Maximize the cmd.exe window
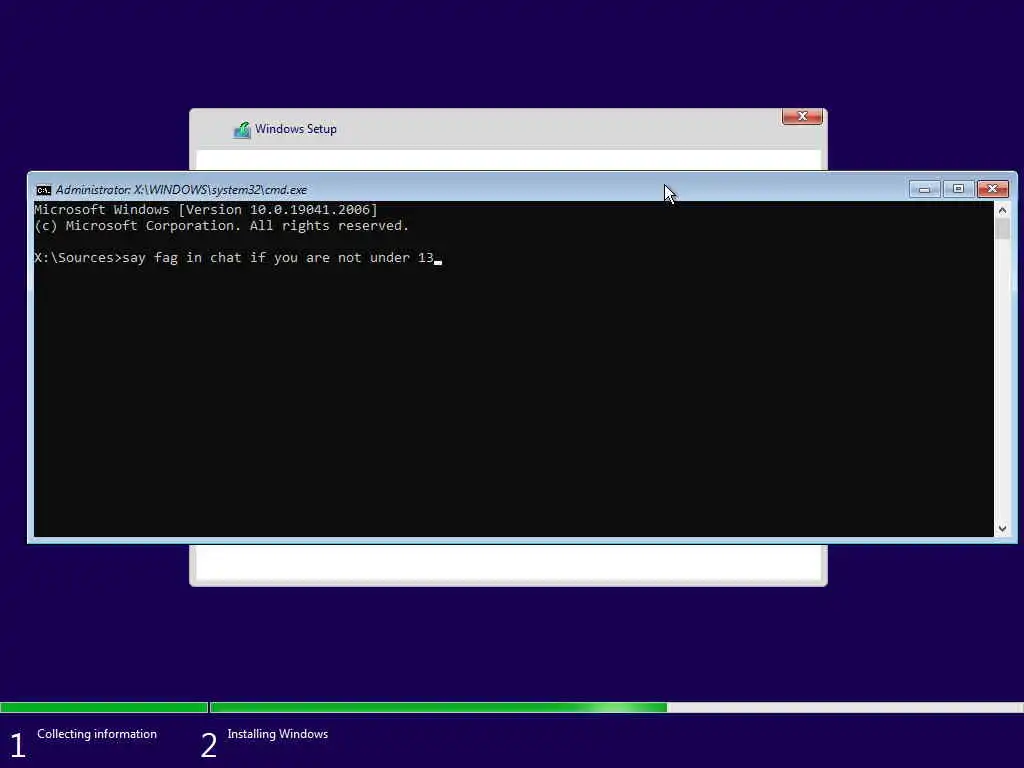This screenshot has height=768, width=1024. (x=958, y=189)
